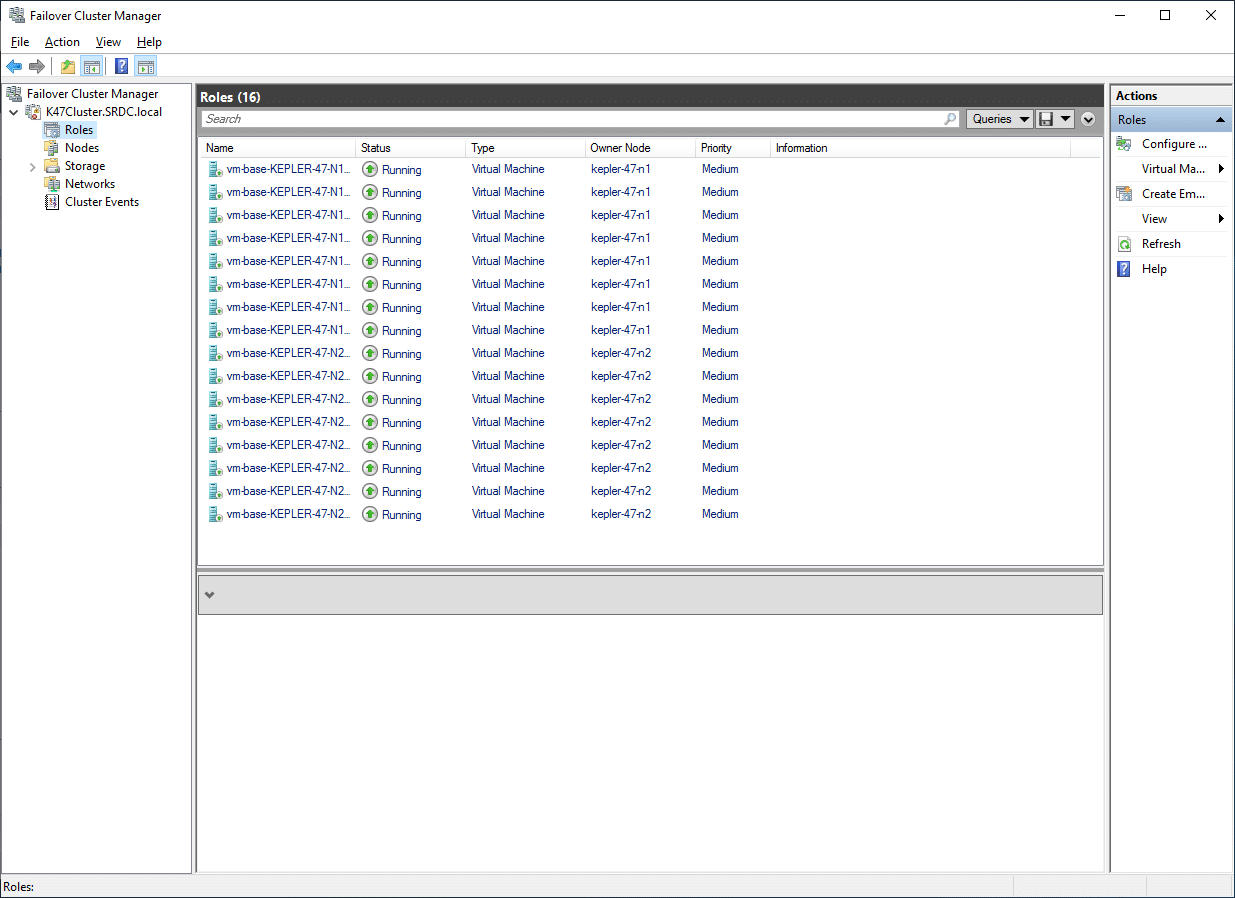Click the Up One Level folder icon

coord(67,67)
